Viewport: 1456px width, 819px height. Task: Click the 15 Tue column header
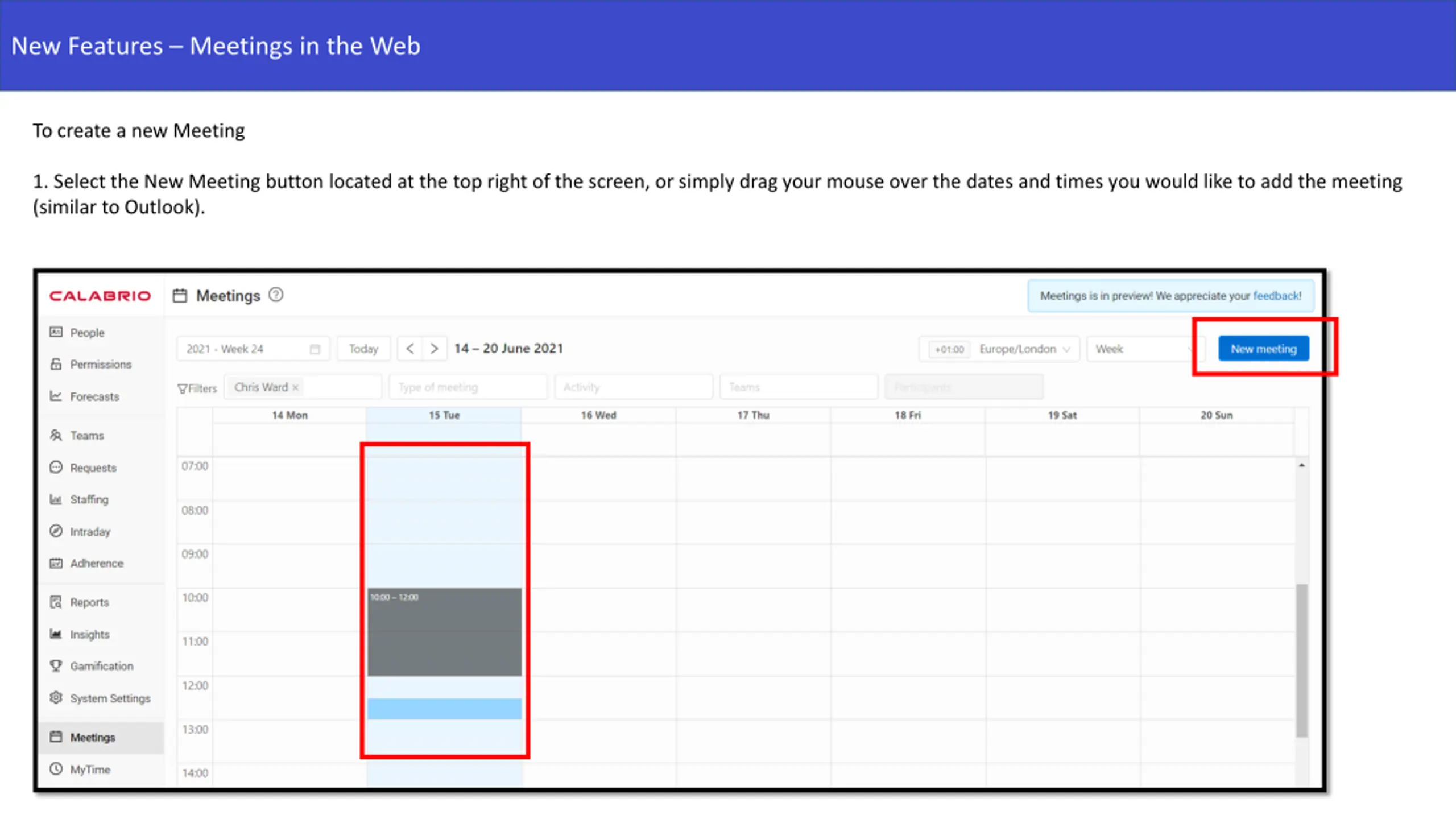point(444,415)
